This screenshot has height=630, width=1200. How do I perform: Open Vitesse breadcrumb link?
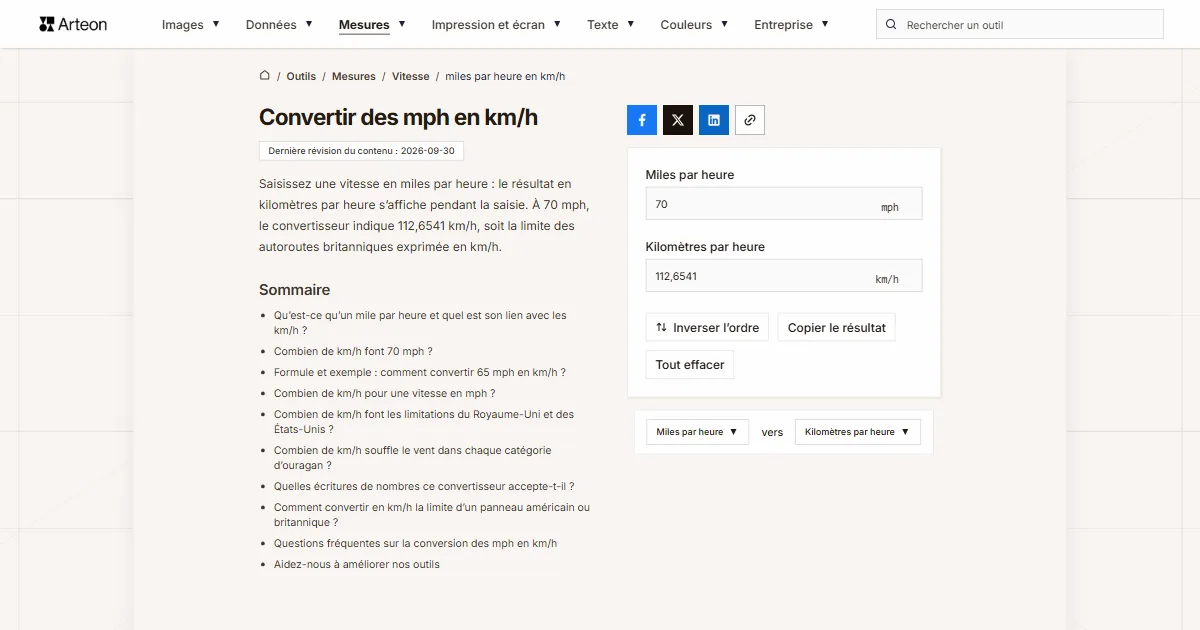[x=411, y=76]
